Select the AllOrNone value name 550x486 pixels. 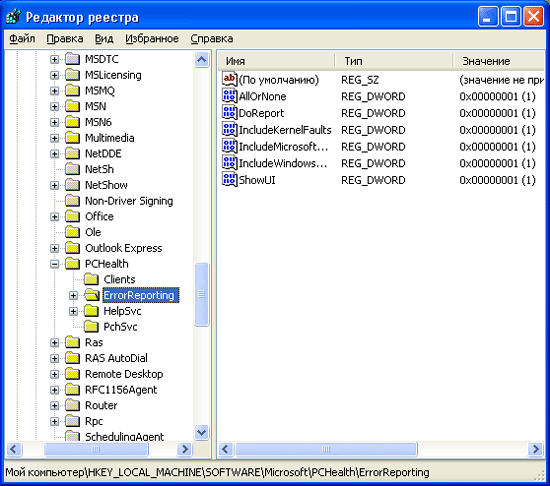pyautogui.click(x=262, y=96)
